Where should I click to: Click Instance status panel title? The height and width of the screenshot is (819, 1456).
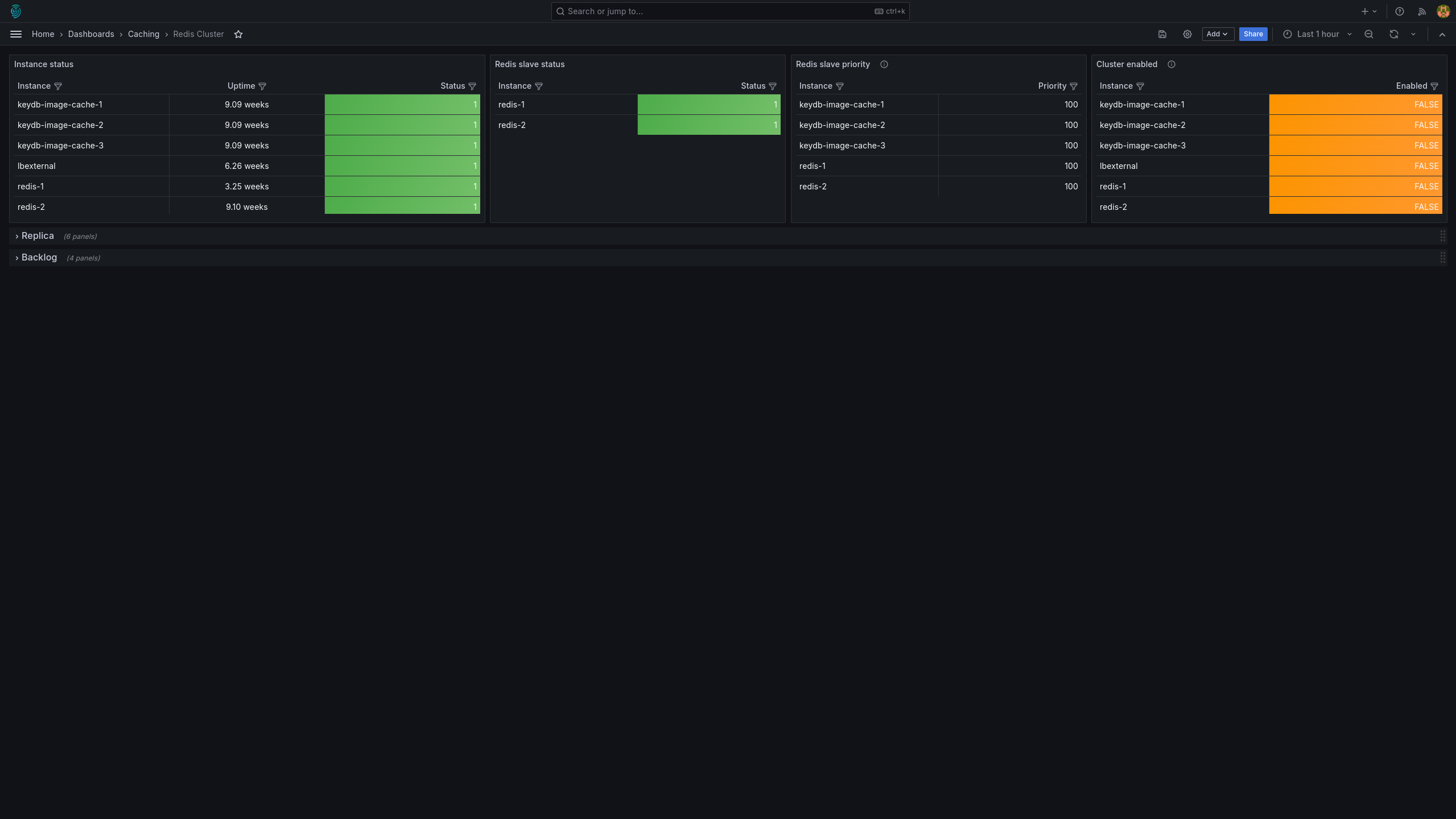point(44,64)
